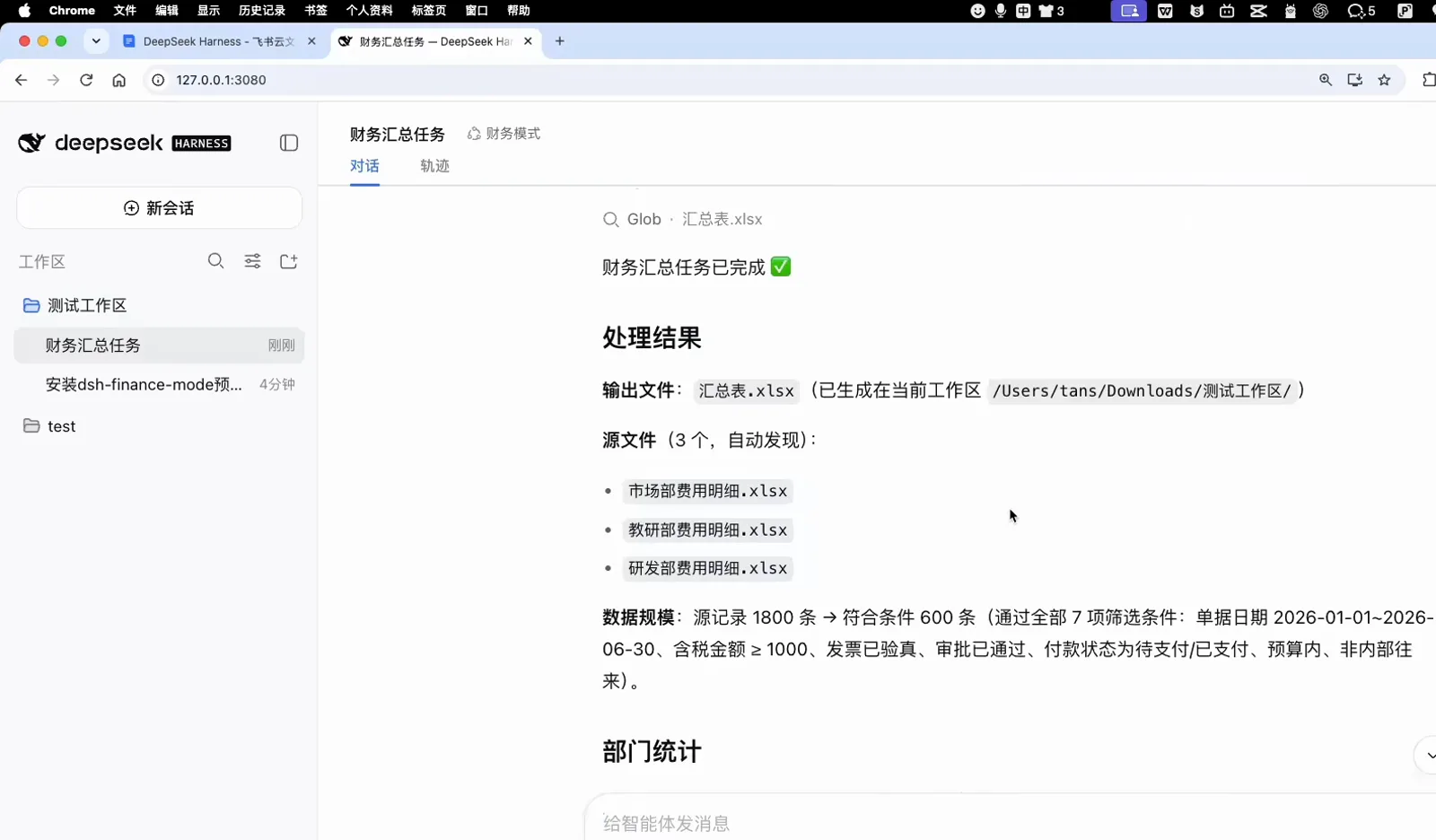Click the /Users/tans/Downloads/测试工作区/ path
The width and height of the screenshot is (1436, 840).
(x=1142, y=390)
